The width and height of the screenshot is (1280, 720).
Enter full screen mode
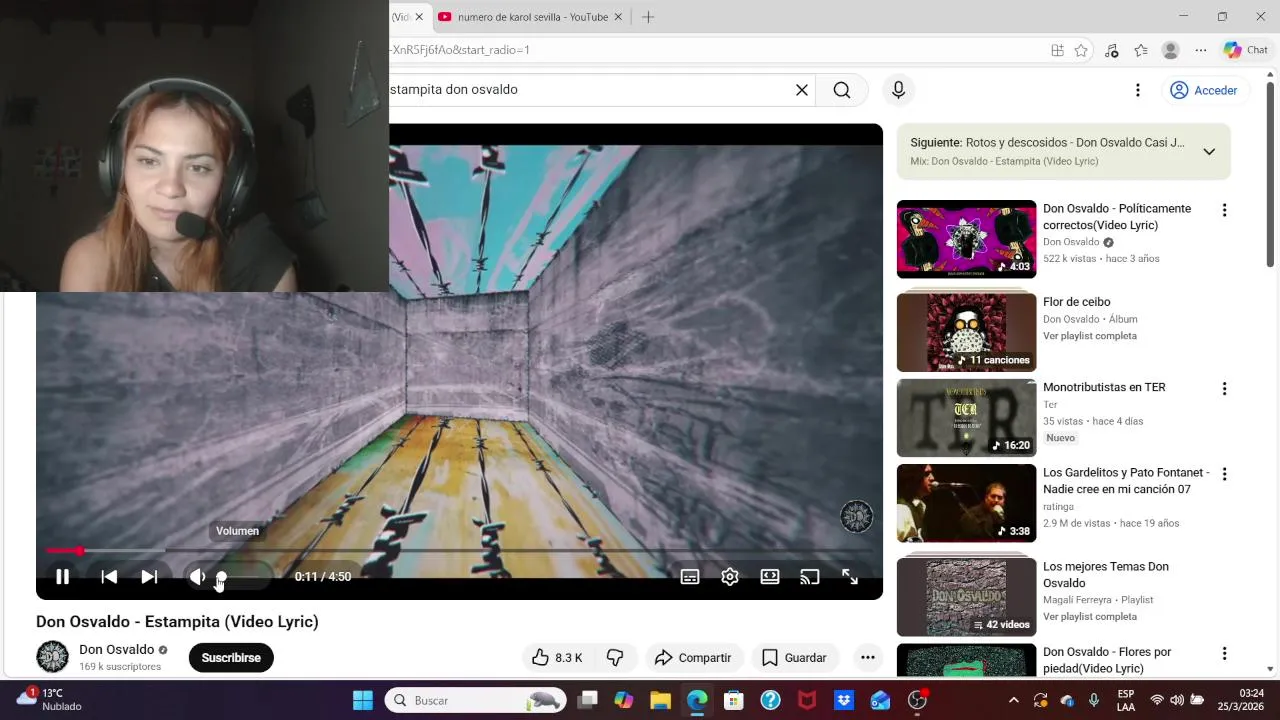pos(850,577)
